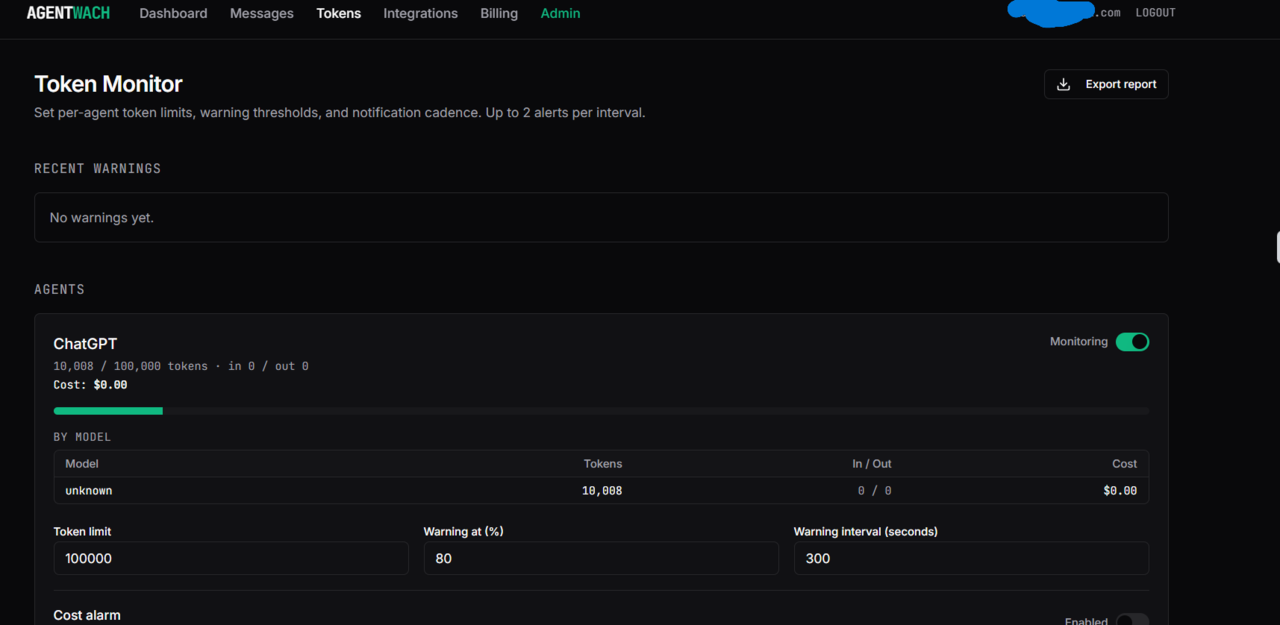The image size is (1280, 625).
Task: Click the LOGOUT link
Action: click(1155, 13)
